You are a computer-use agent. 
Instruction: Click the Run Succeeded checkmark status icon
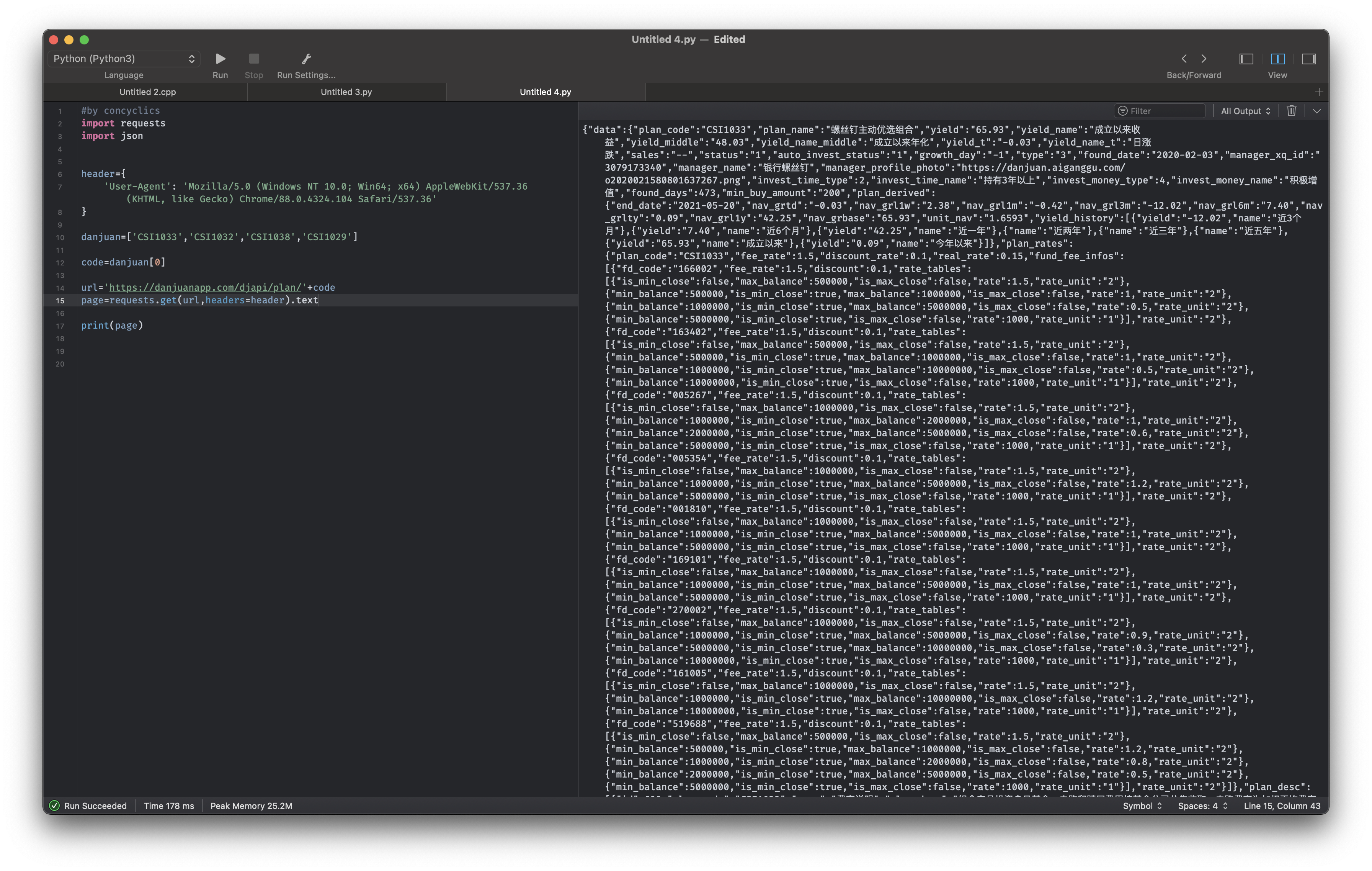point(55,806)
